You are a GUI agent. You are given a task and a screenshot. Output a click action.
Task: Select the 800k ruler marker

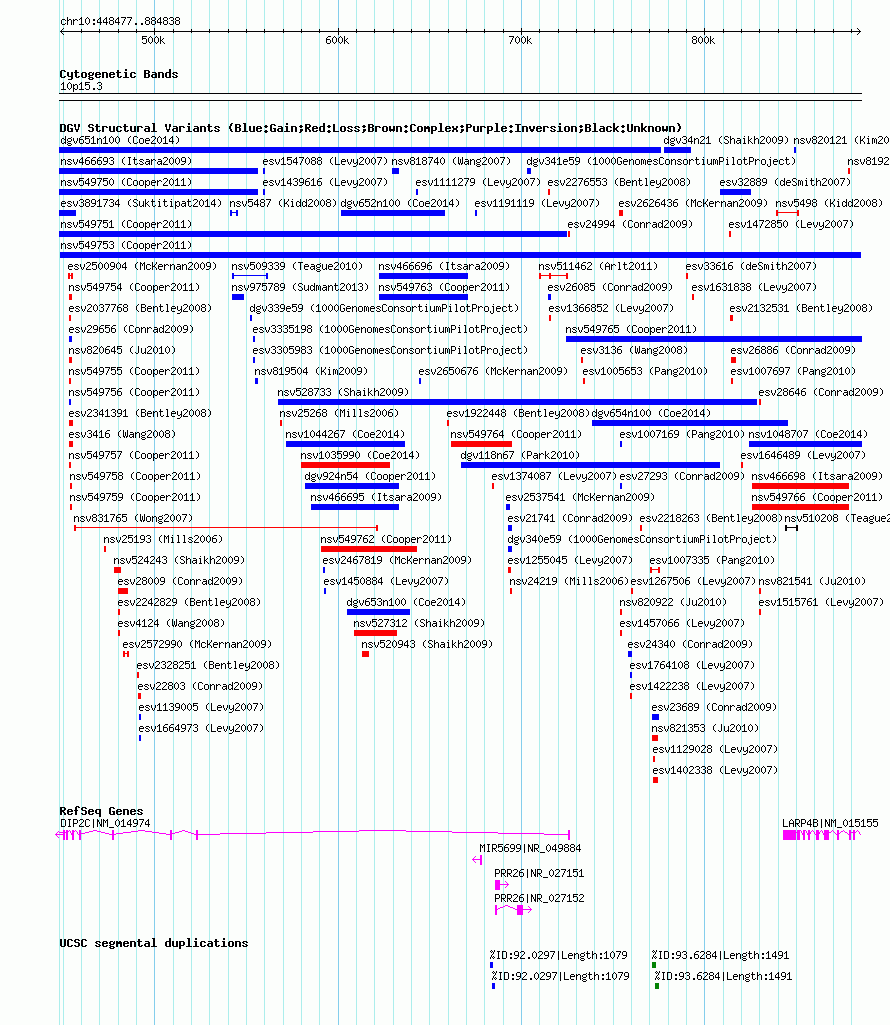point(703,41)
